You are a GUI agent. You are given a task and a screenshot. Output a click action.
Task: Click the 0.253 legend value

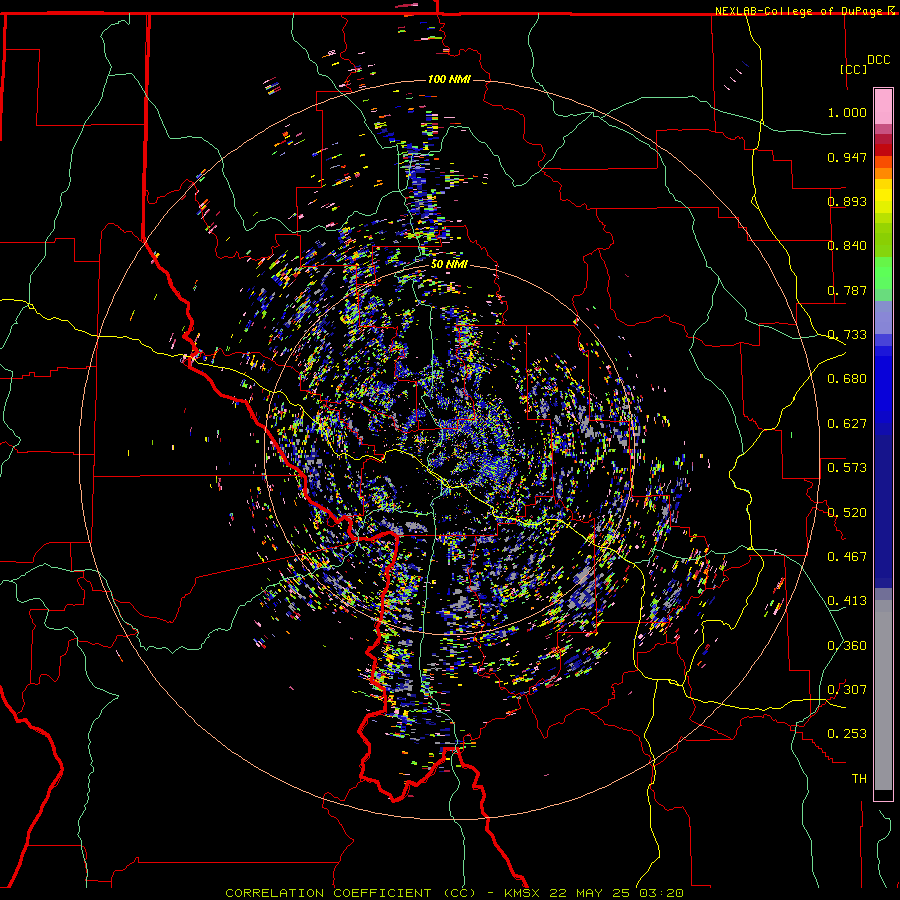847,734
